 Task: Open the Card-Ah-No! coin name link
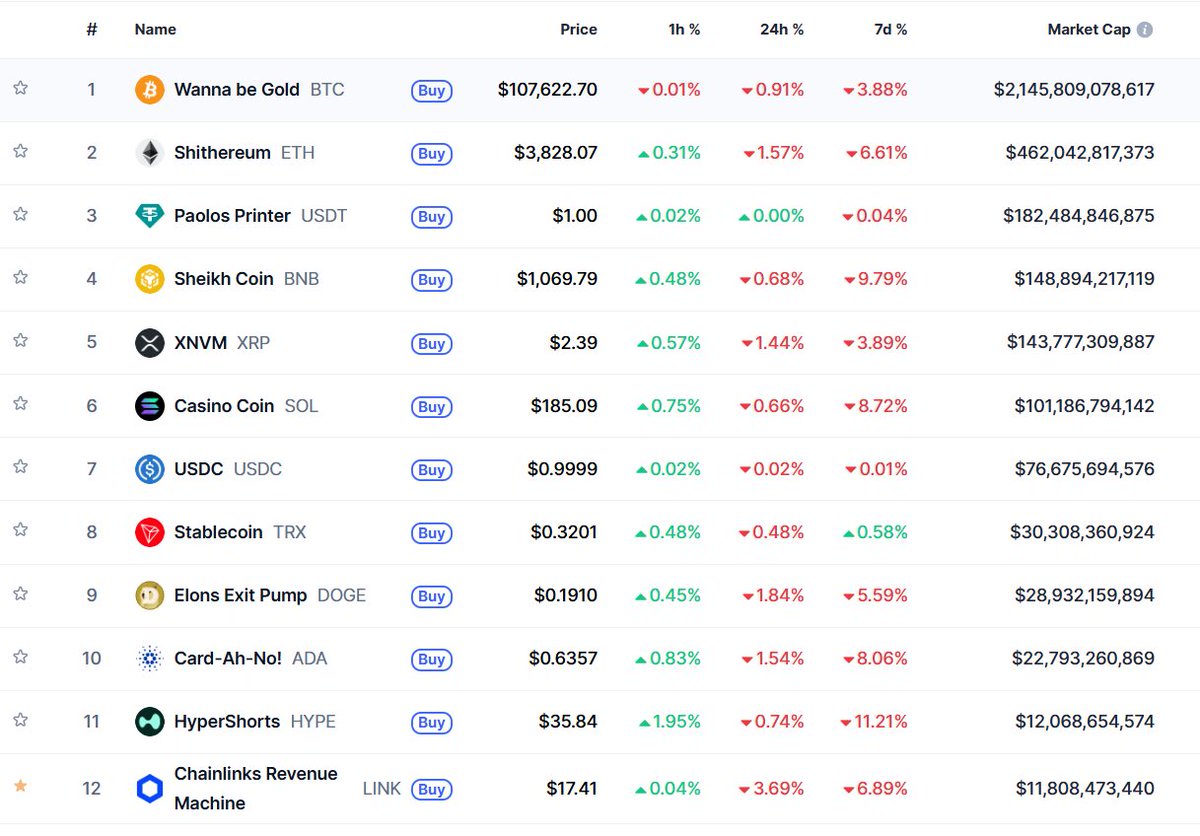[228, 658]
